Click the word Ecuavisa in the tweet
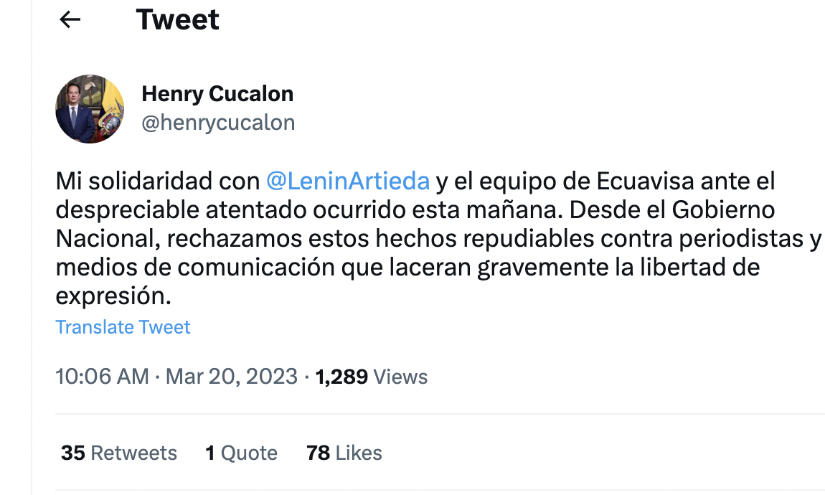 656,182
